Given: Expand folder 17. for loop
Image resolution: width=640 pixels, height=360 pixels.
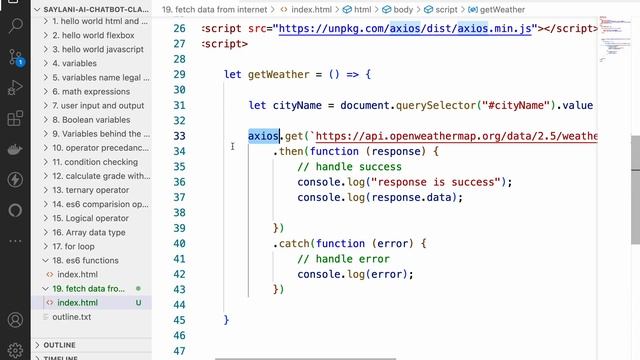Looking at the screenshot, I should [x=45, y=247].
